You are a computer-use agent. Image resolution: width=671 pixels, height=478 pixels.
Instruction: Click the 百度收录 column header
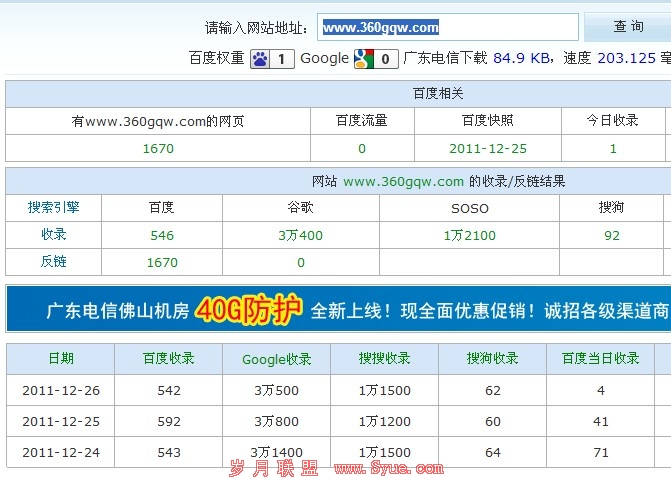(169, 358)
